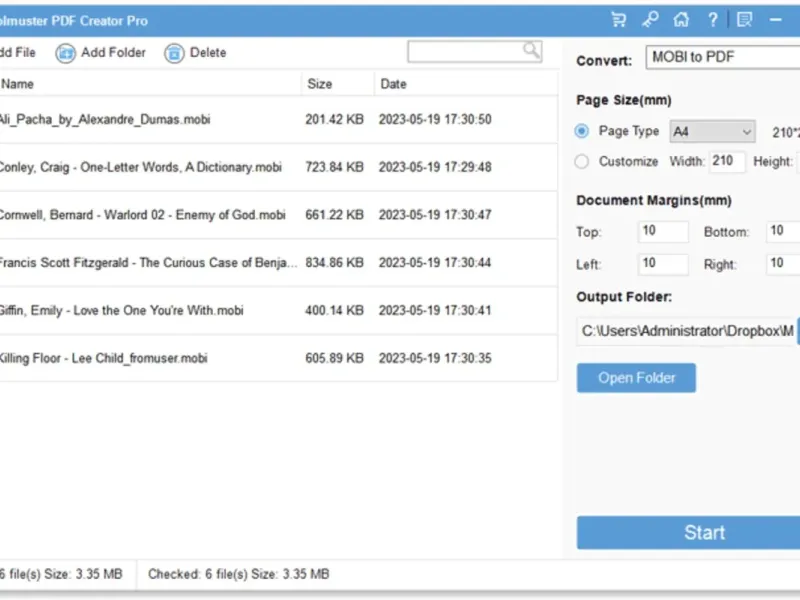The height and width of the screenshot is (600, 800).
Task: Sort files by the Size column header
Action: [320, 84]
